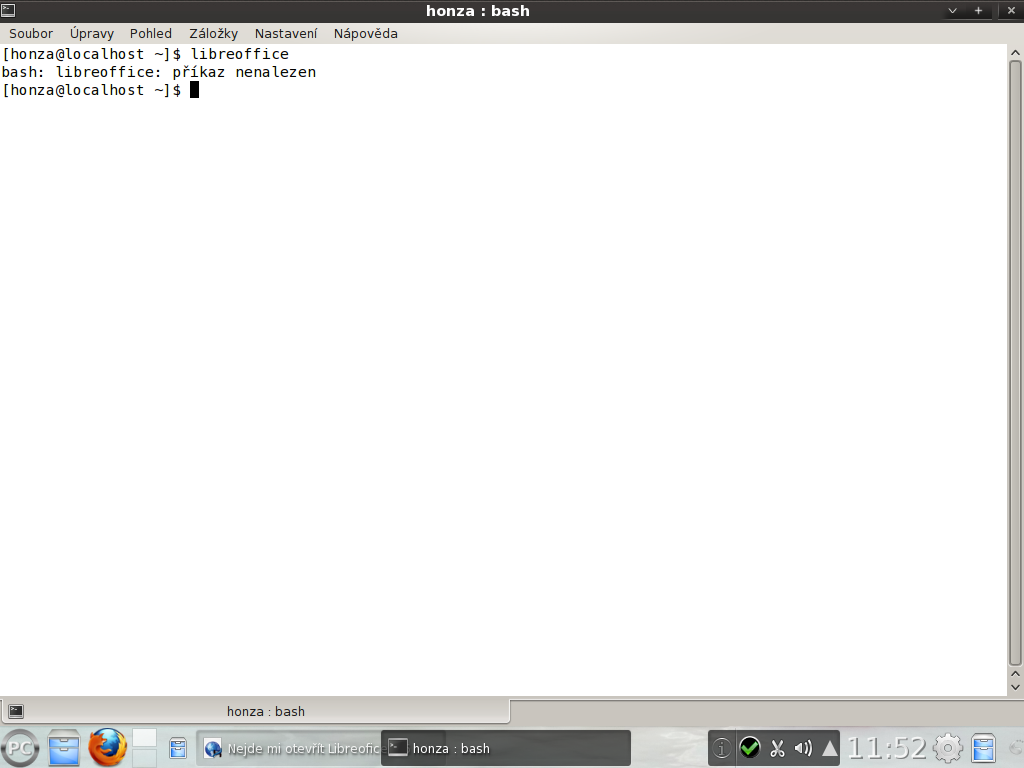The image size is (1024, 768).
Task: Click the terminal vertical scrollbar track
Action: 1015,362
